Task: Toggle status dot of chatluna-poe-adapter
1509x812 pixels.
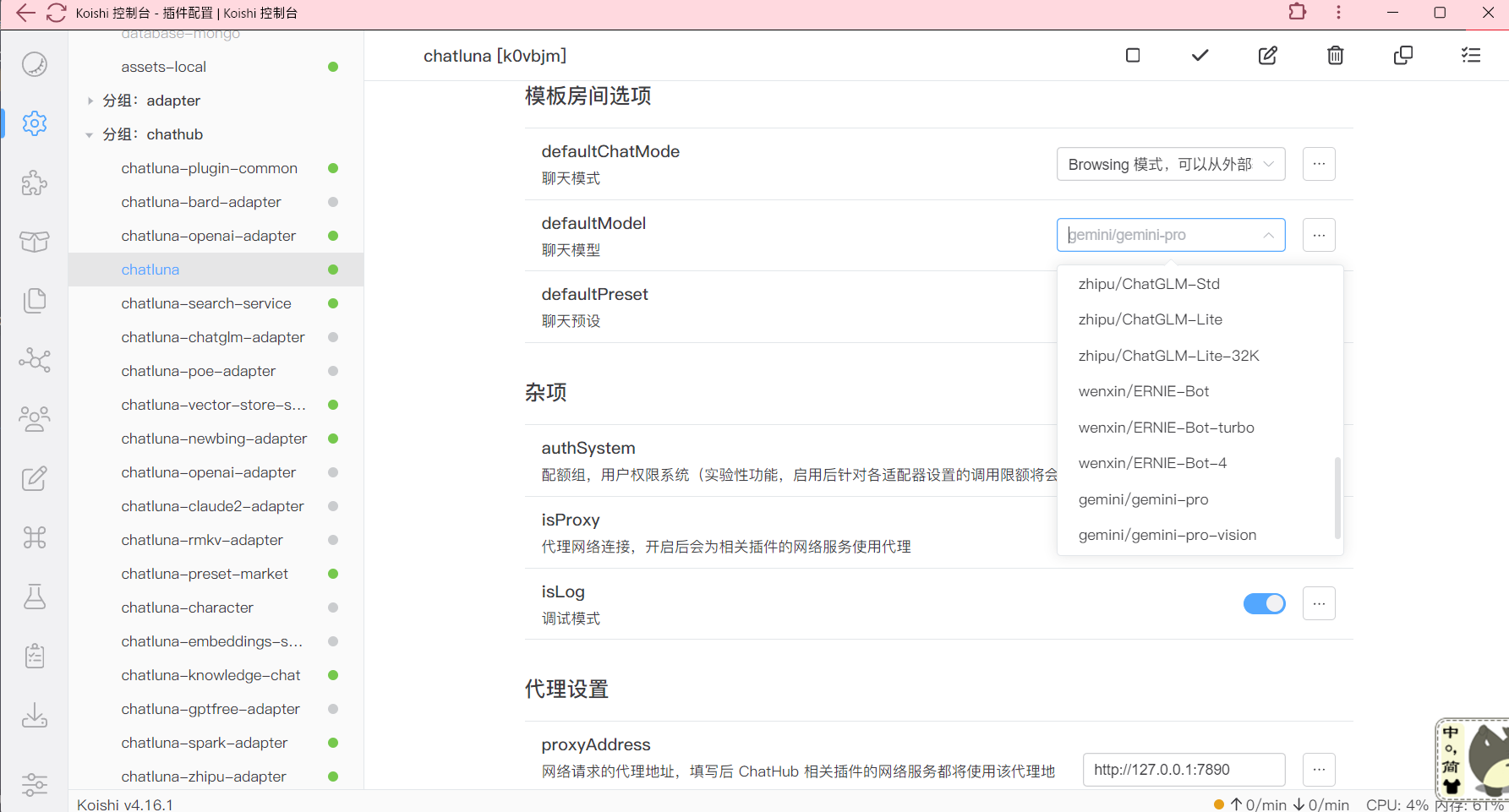Action: [333, 371]
